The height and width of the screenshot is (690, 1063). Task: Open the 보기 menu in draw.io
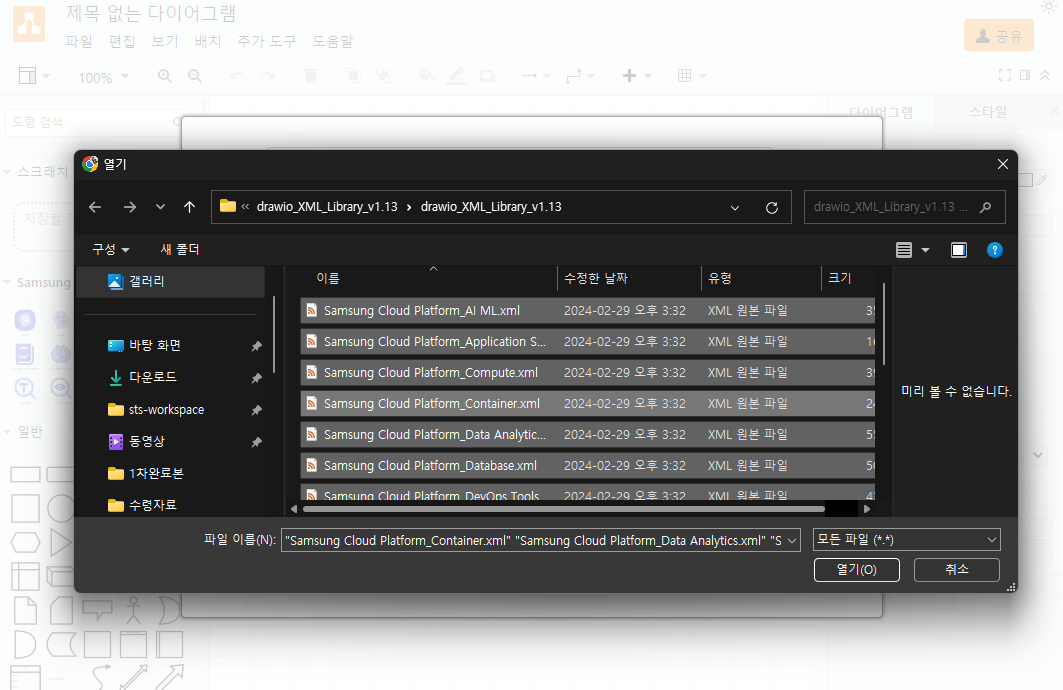[x=165, y=41]
